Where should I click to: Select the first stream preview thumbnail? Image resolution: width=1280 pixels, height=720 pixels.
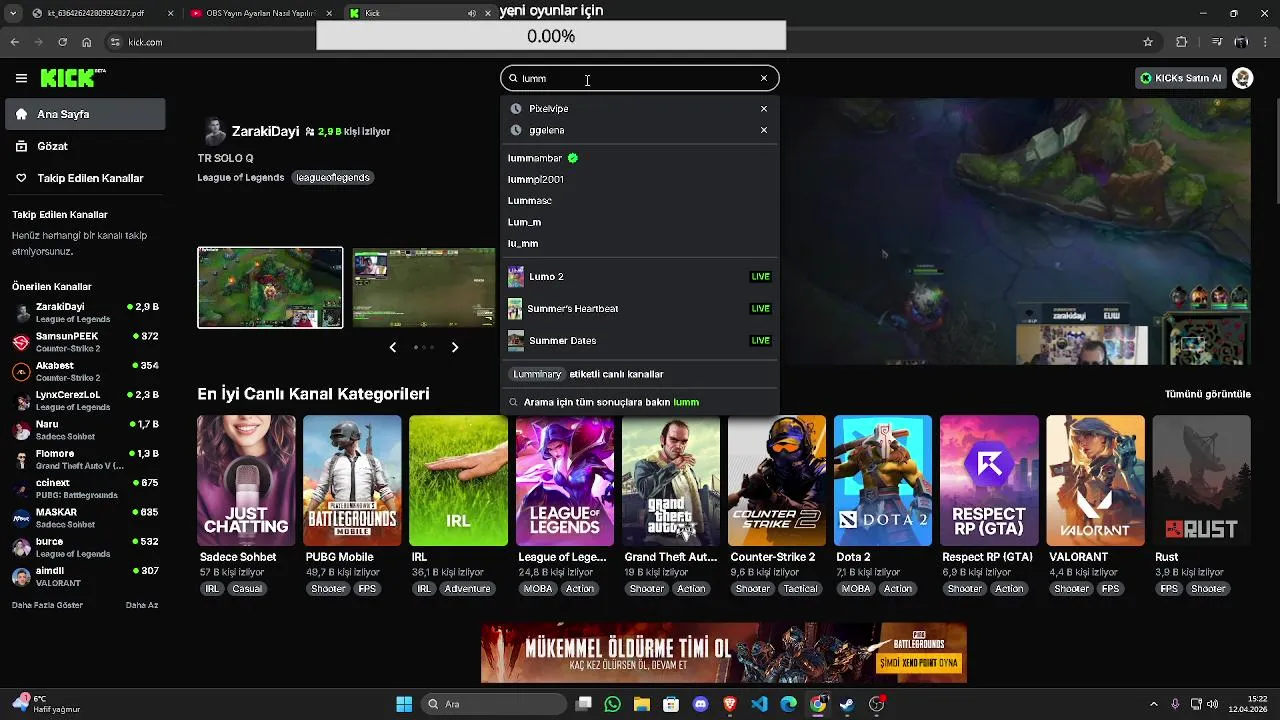pos(270,288)
